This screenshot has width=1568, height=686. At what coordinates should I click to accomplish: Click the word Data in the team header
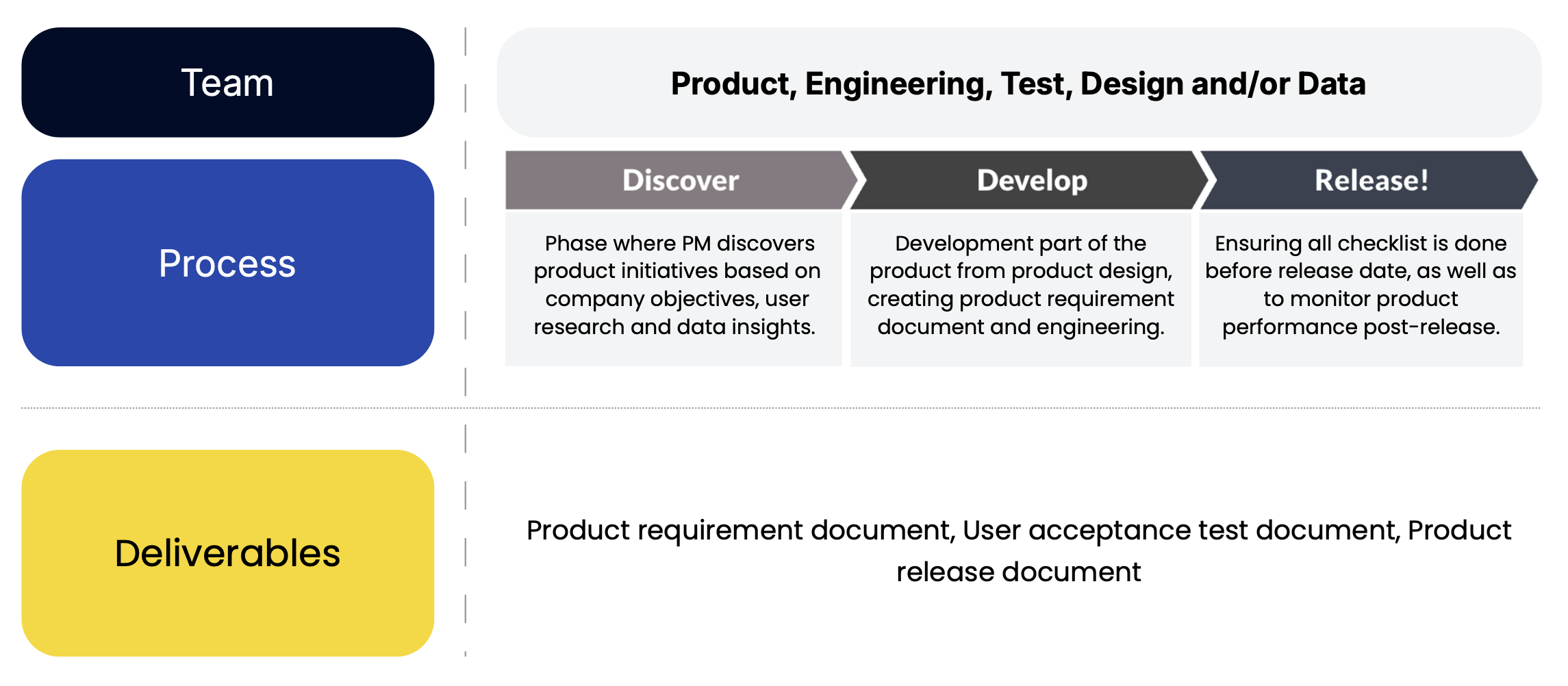pos(1331,84)
